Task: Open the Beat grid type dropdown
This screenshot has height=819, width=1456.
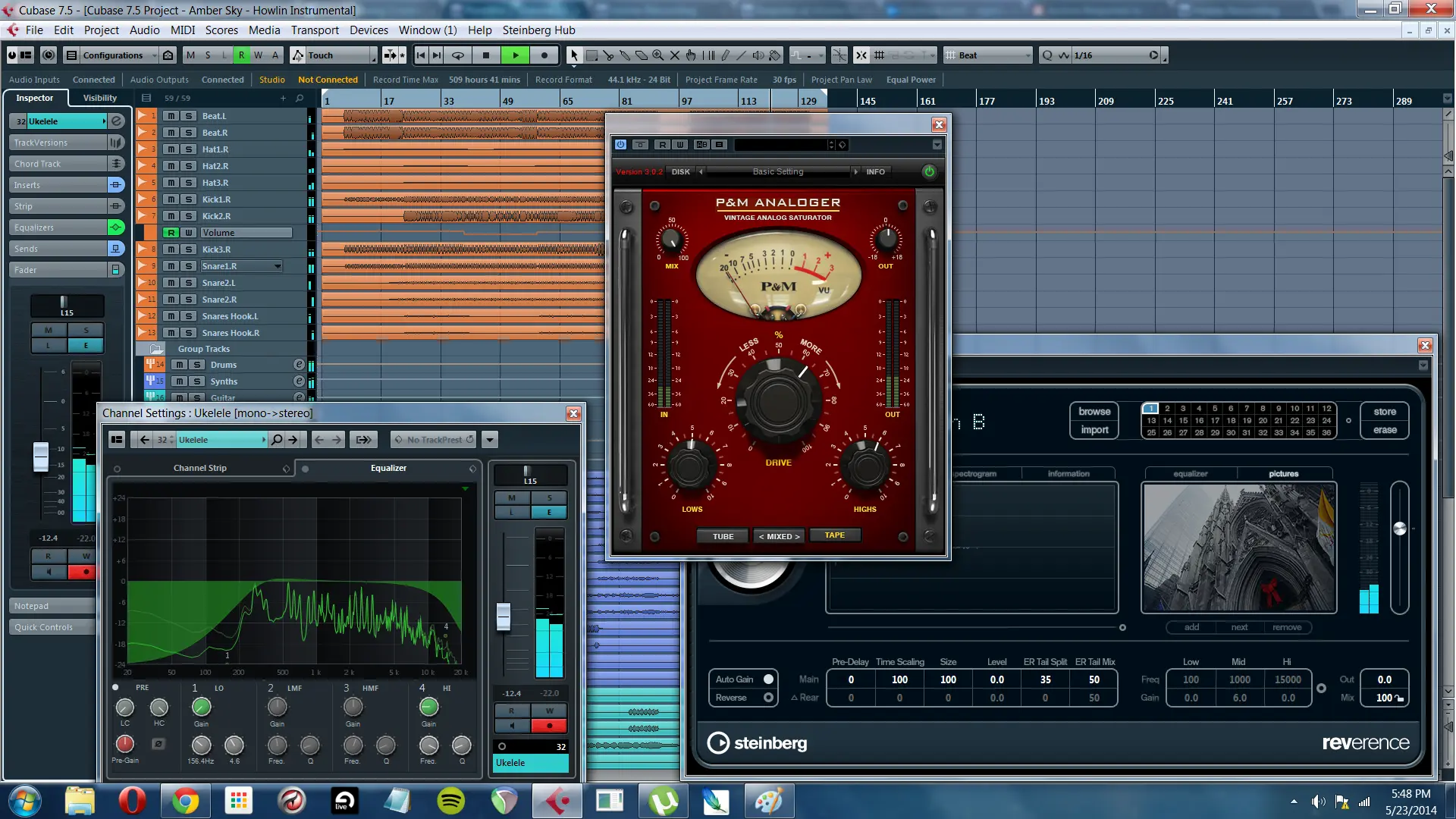Action: tap(989, 55)
